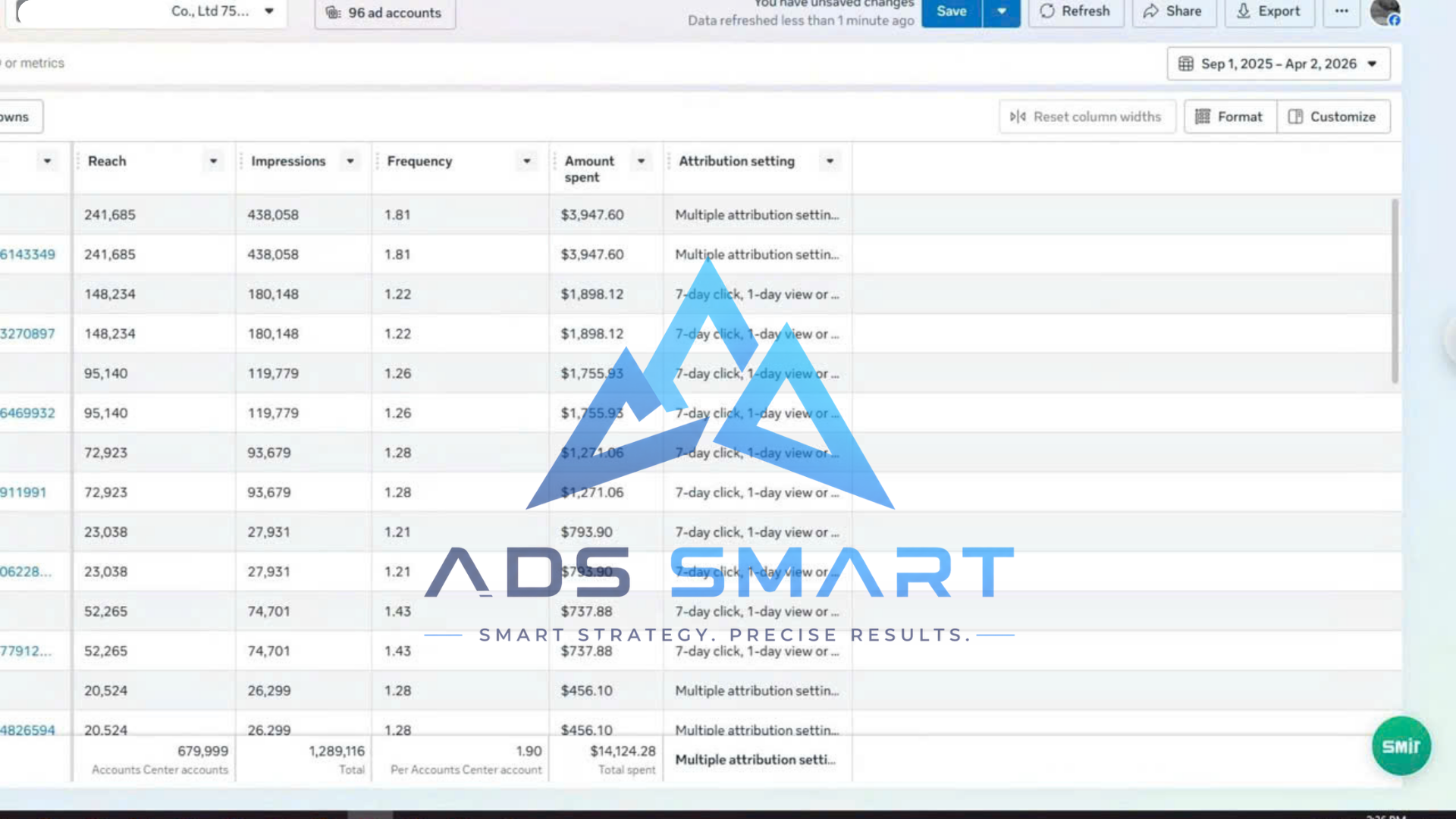Sort by the Amount spent header
Image resolution: width=1456 pixels, height=819 pixels.
click(x=589, y=168)
